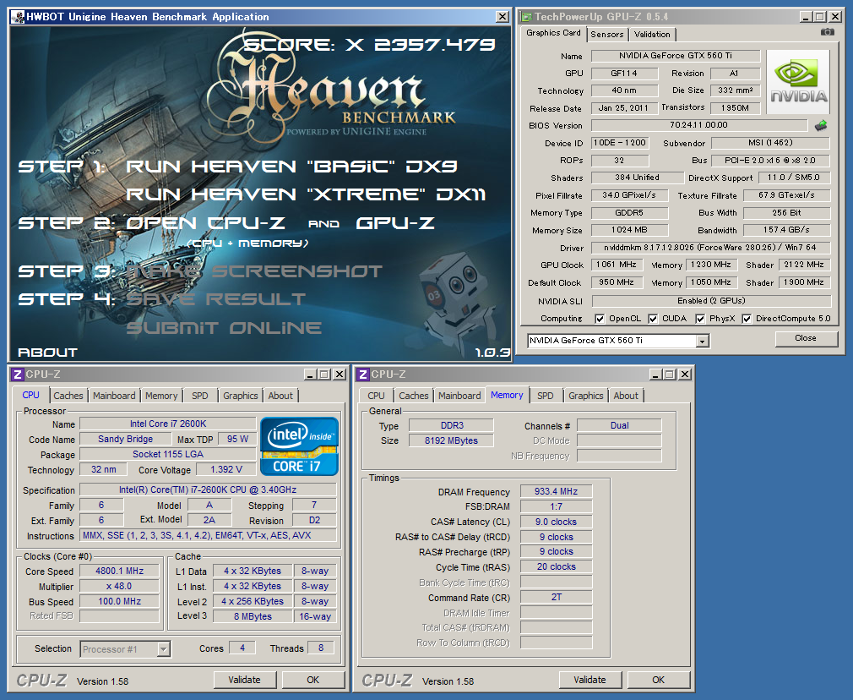Image resolution: width=853 pixels, height=700 pixels.
Task: Open Graphics tab in left CPU-Z window
Action: 240,396
